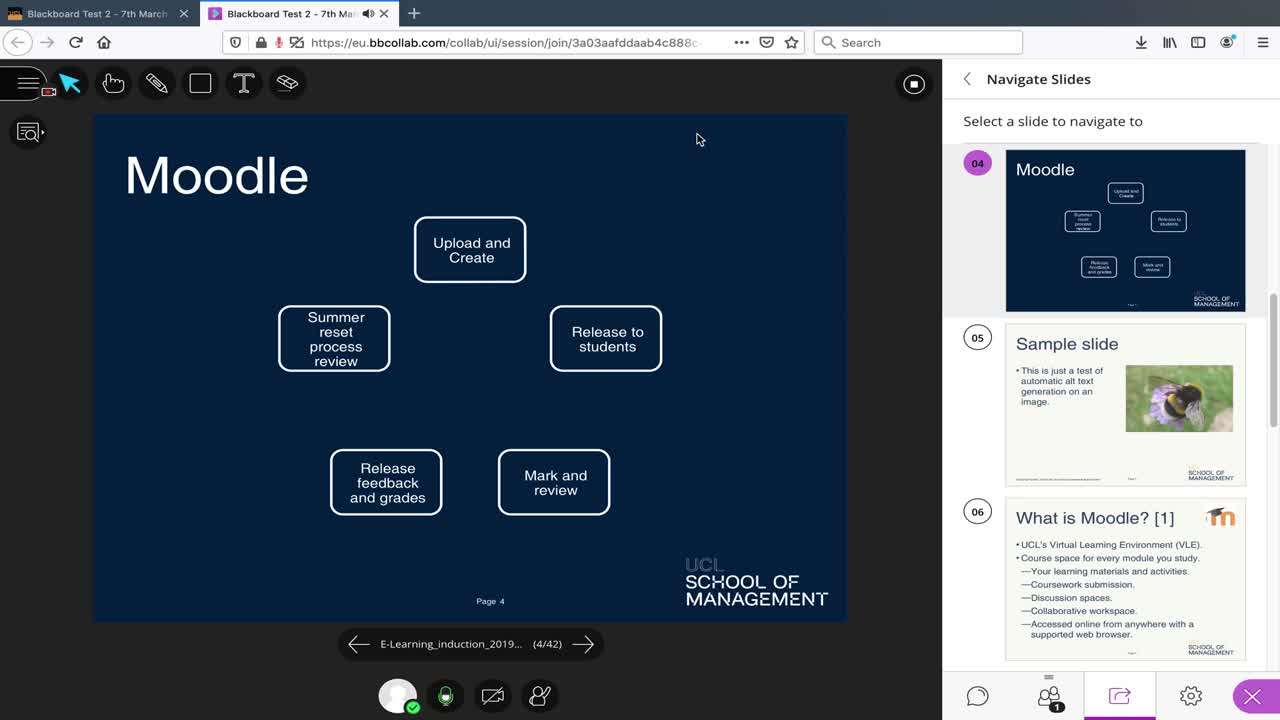Select slide 04 Moodle thumbnail
This screenshot has width=1280, height=720.
pyautogui.click(x=1125, y=230)
